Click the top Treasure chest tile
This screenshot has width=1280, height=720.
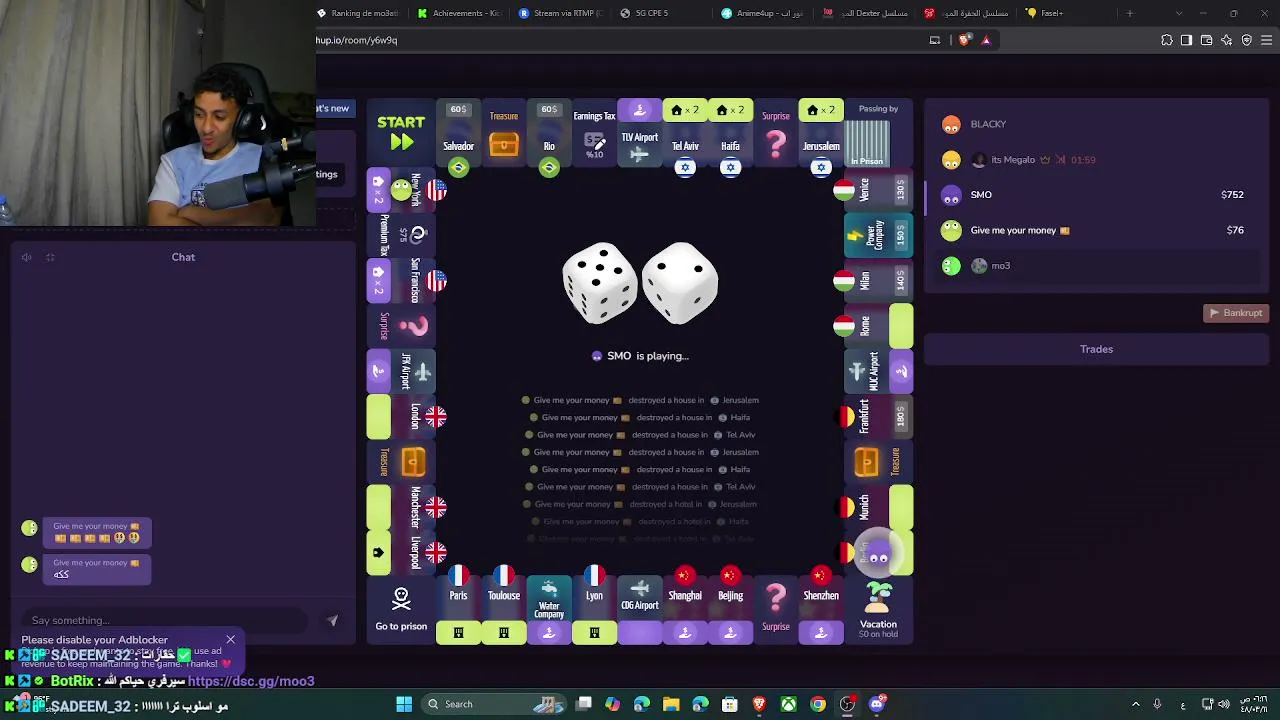(x=504, y=134)
